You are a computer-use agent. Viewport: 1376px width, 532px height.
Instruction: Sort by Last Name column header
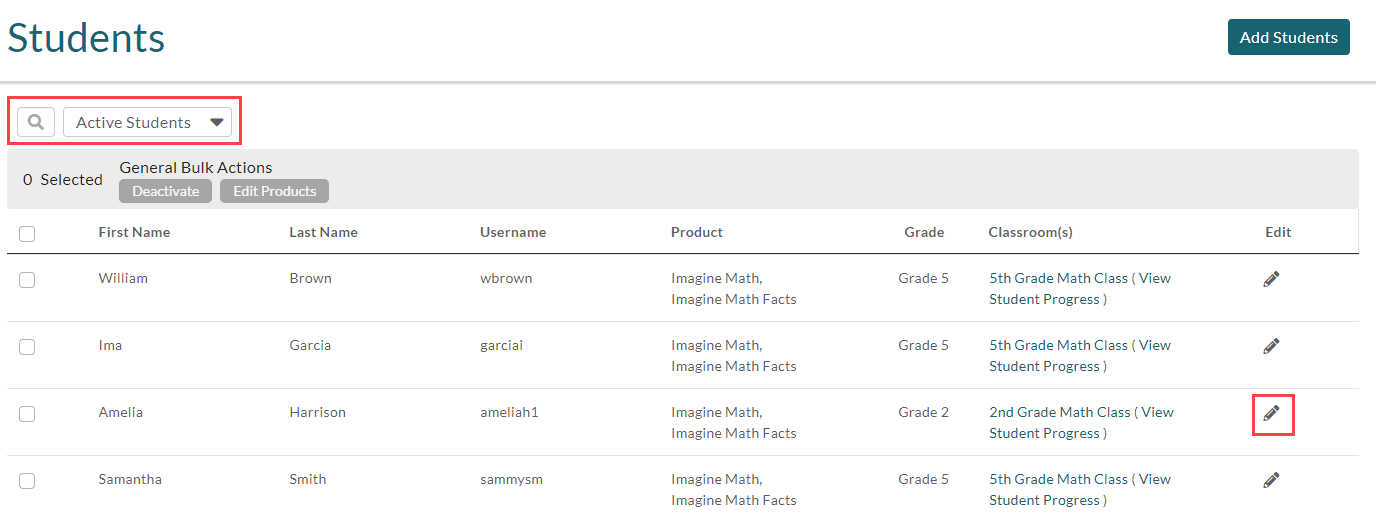[323, 232]
